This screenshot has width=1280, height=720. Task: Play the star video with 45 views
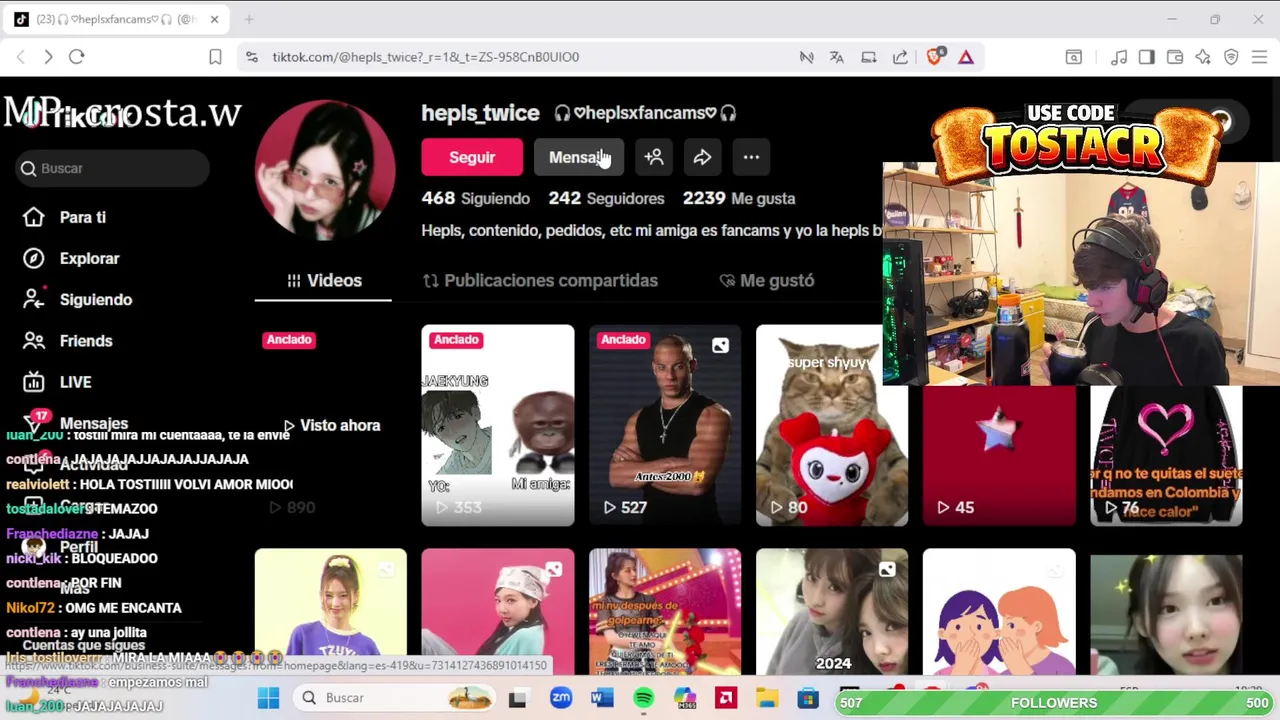coord(999,455)
